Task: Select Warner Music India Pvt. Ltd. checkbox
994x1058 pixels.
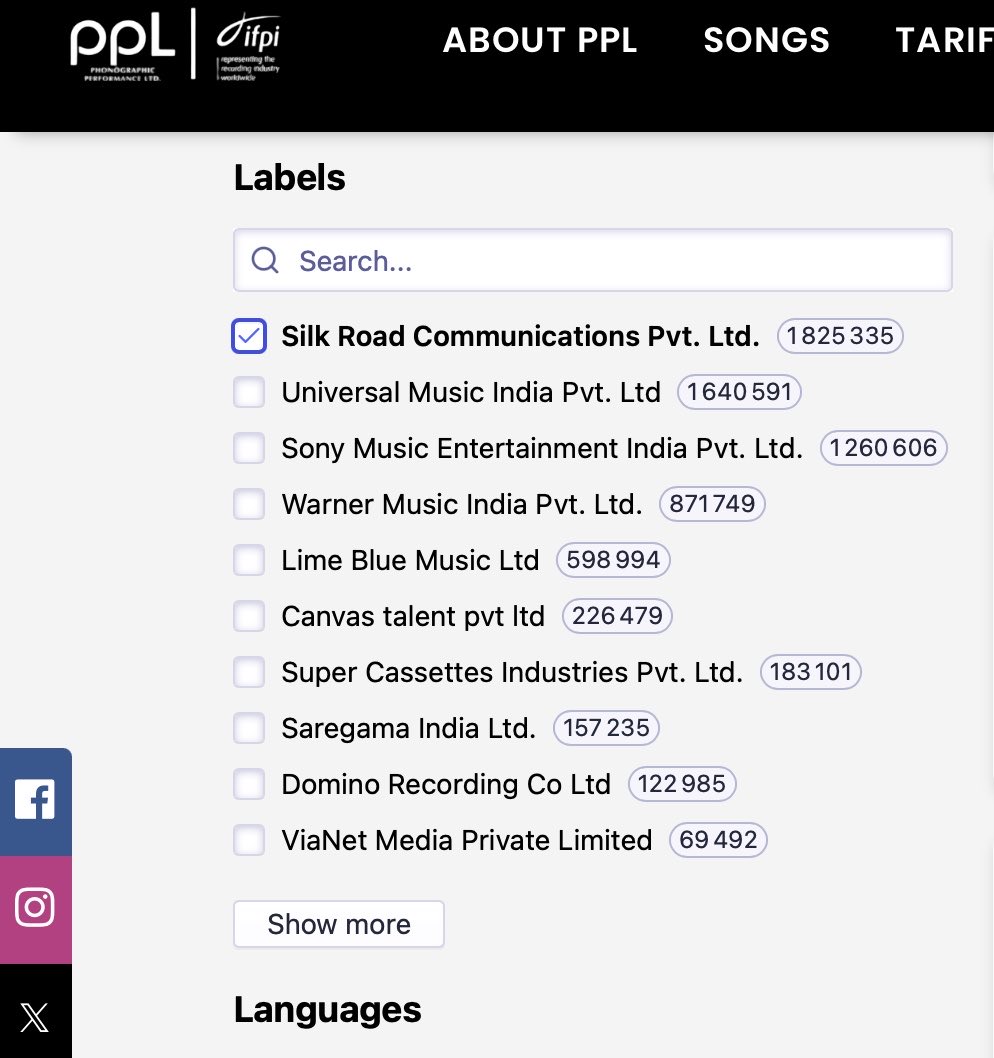Action: [x=249, y=504]
